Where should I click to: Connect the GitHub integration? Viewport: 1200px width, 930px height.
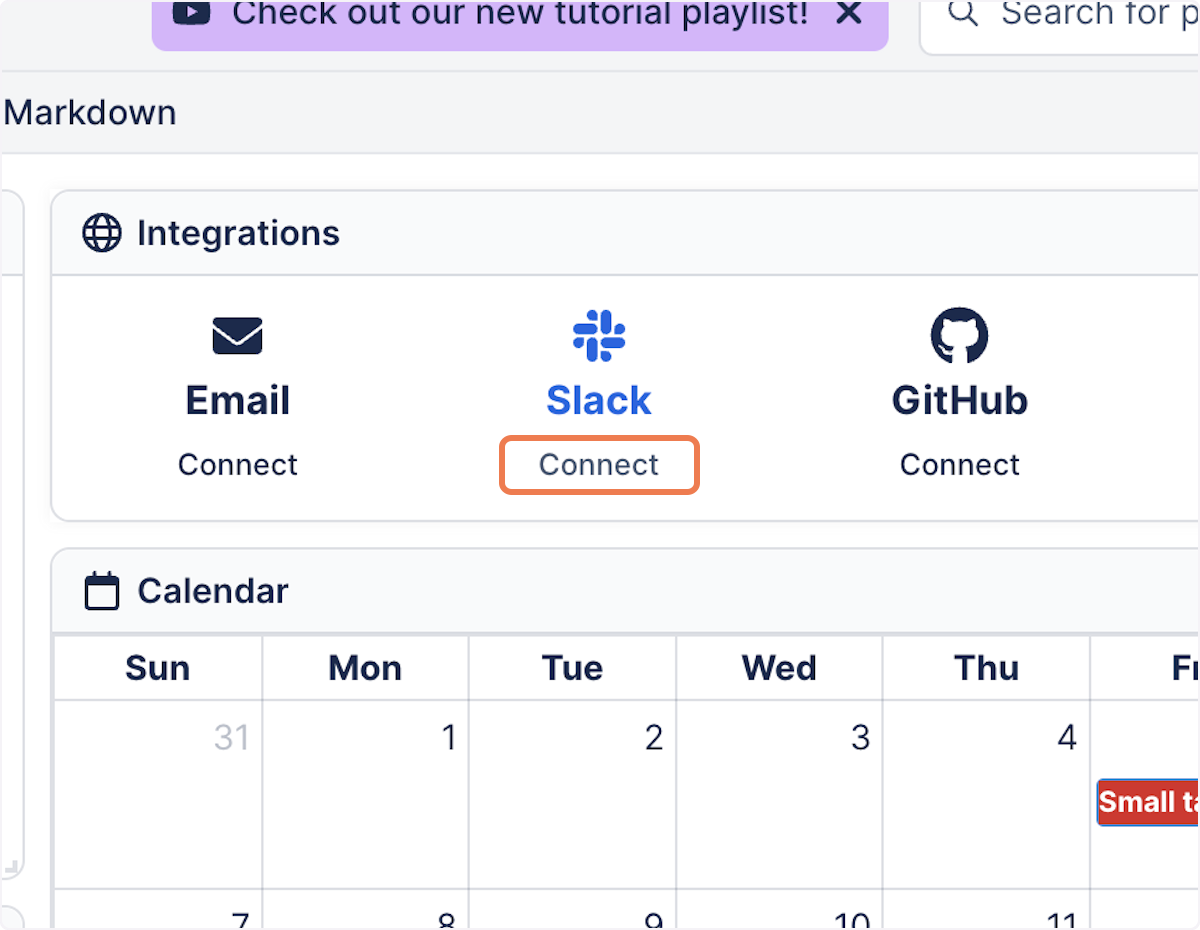point(960,465)
